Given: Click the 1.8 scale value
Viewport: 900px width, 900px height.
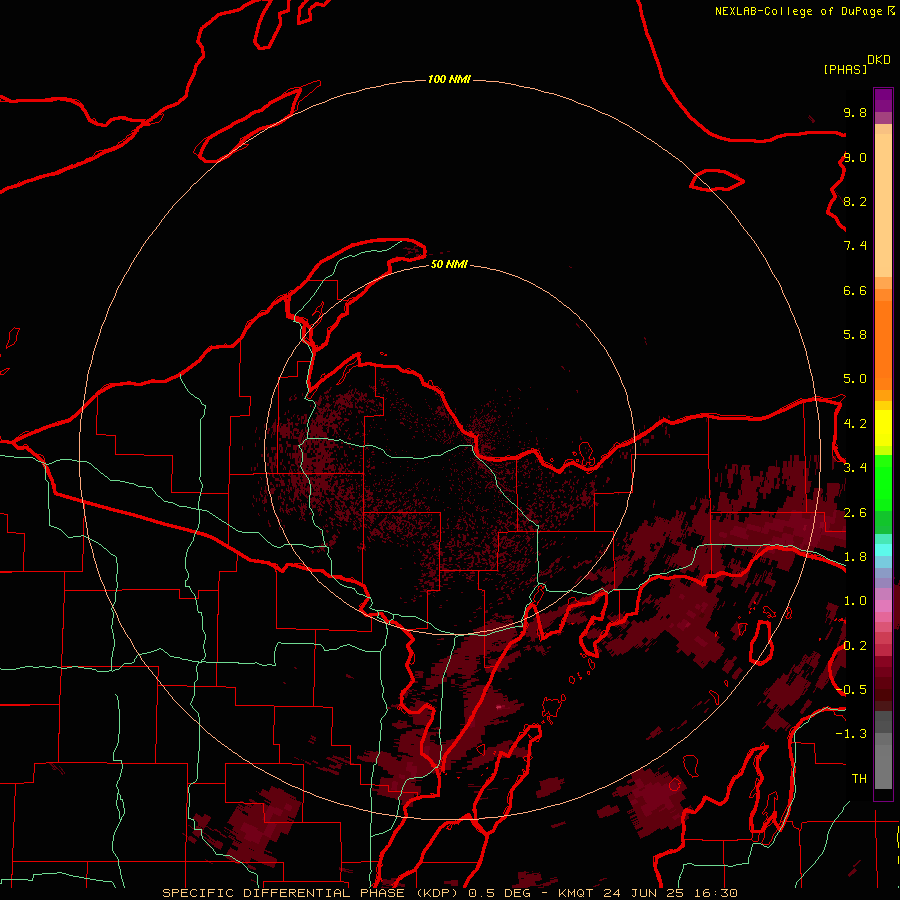Looking at the screenshot, I should 855,557.
